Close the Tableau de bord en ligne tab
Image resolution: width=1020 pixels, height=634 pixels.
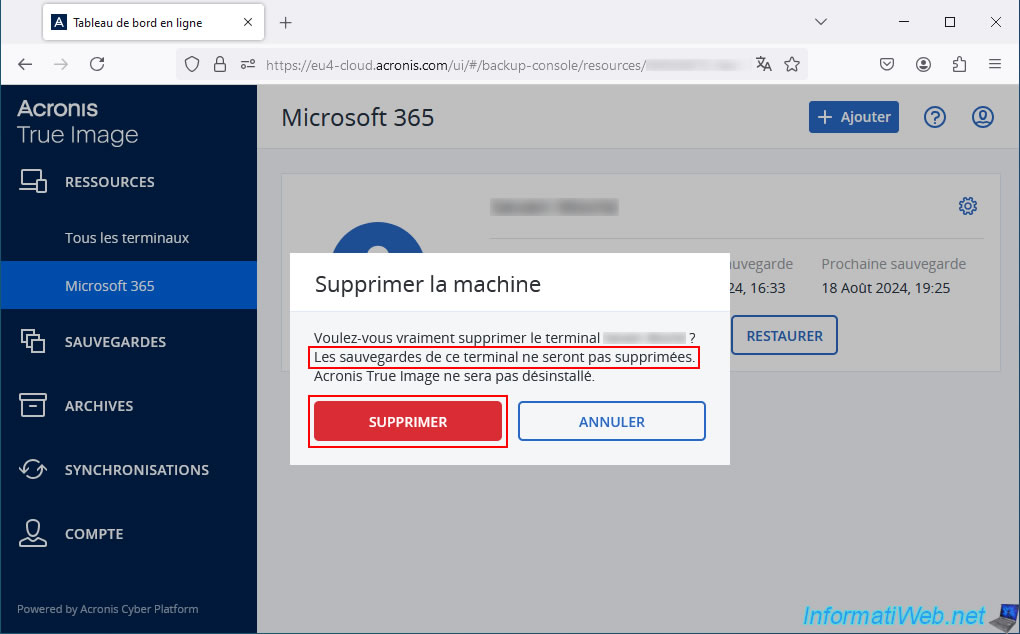point(248,23)
